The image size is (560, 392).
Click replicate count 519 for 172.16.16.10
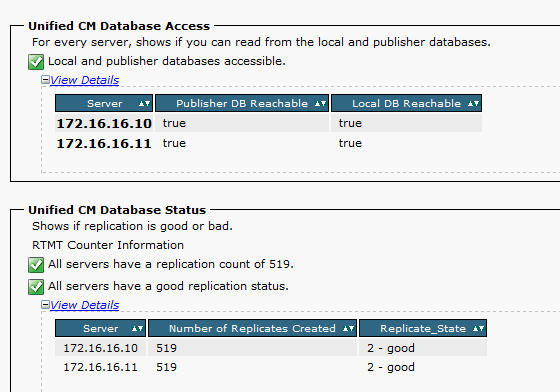[166, 348]
